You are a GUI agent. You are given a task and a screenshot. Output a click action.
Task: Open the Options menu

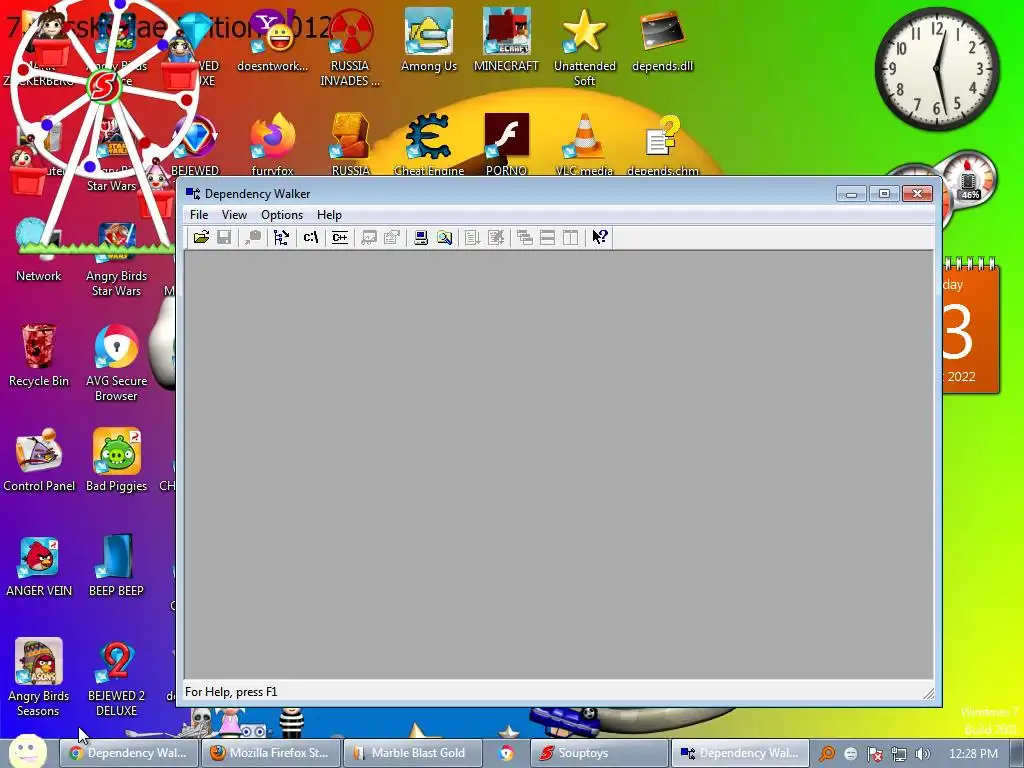pyautogui.click(x=281, y=215)
